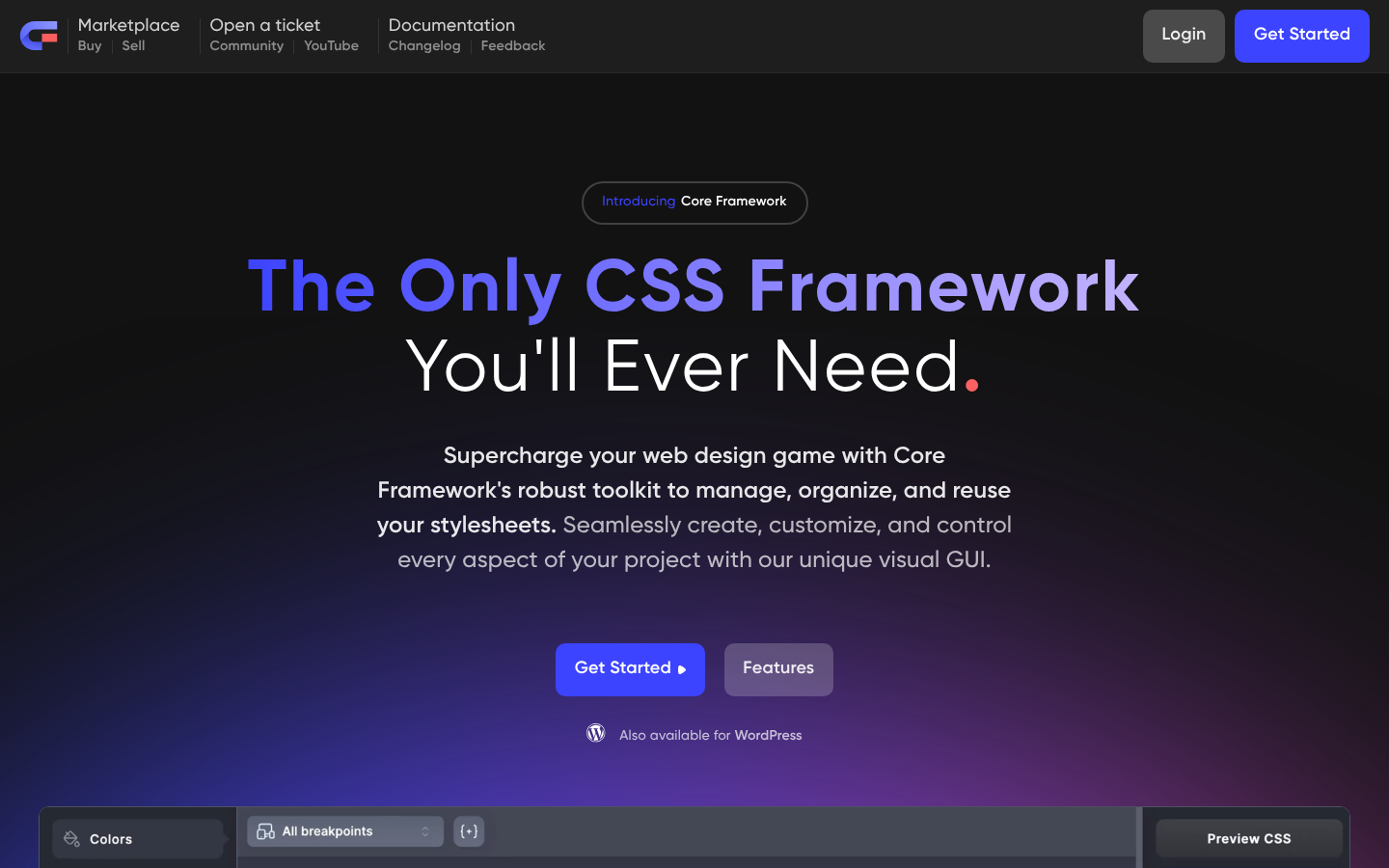Open the YouTube link

coord(331,46)
